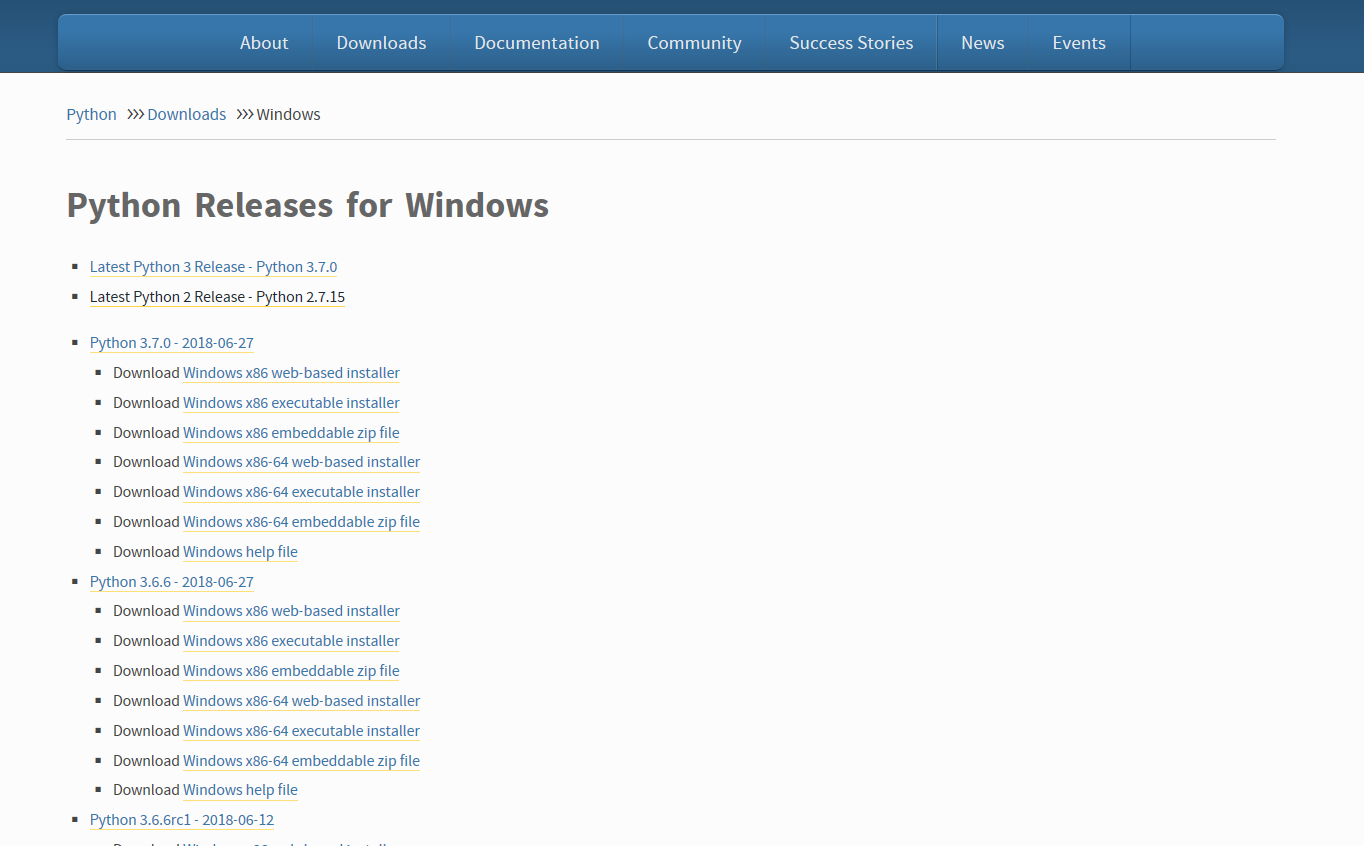Open the About menu

[264, 43]
